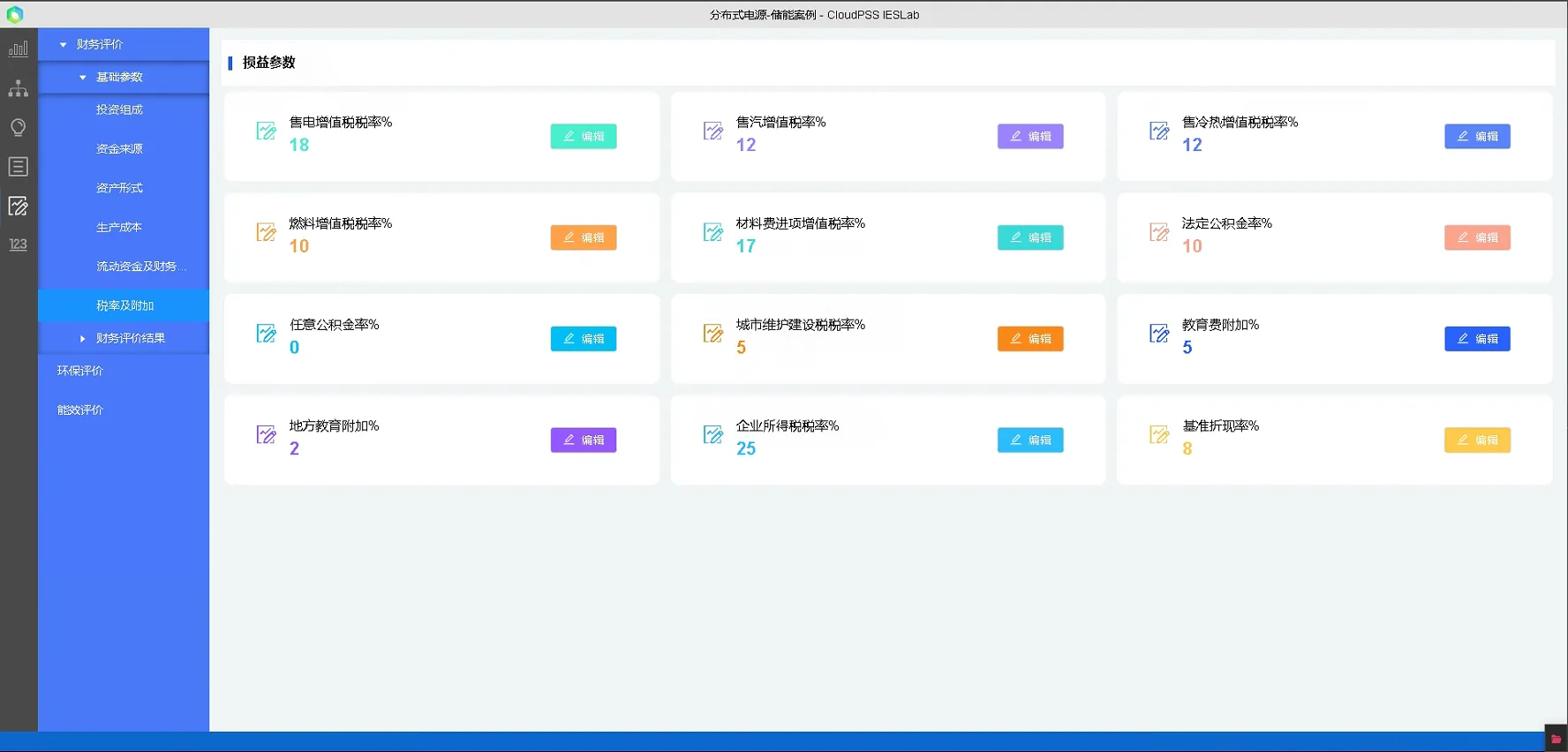The width and height of the screenshot is (1568, 752).
Task: Open the 资金来源 menu item
Action: (x=124, y=148)
